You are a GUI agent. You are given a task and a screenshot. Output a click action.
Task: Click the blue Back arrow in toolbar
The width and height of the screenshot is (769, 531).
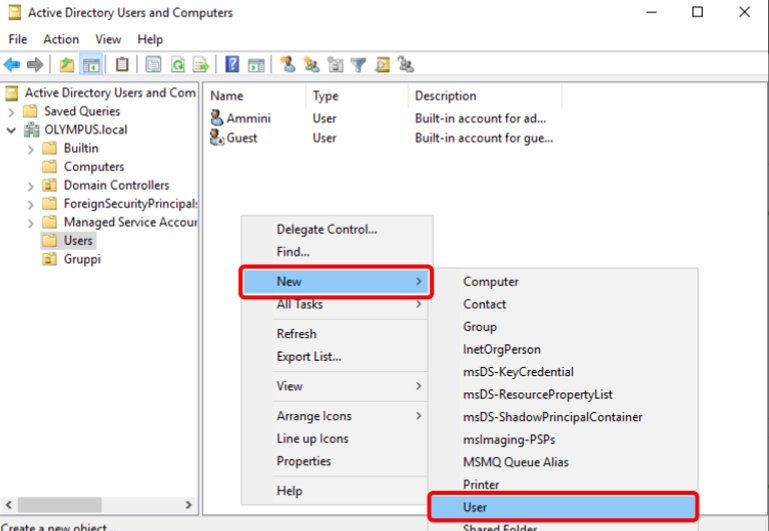[12, 65]
